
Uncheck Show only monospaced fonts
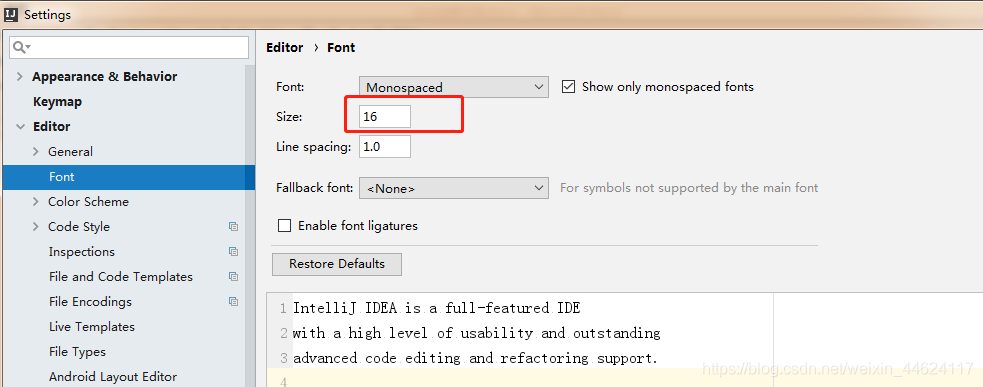pos(569,87)
